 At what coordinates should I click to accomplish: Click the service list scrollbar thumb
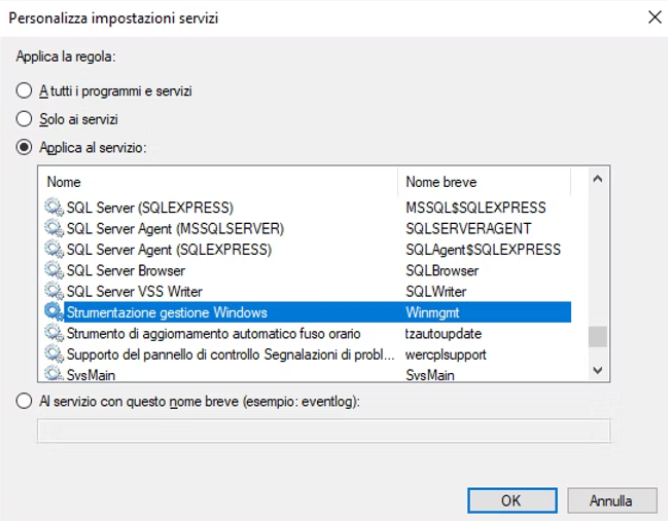coord(598,337)
